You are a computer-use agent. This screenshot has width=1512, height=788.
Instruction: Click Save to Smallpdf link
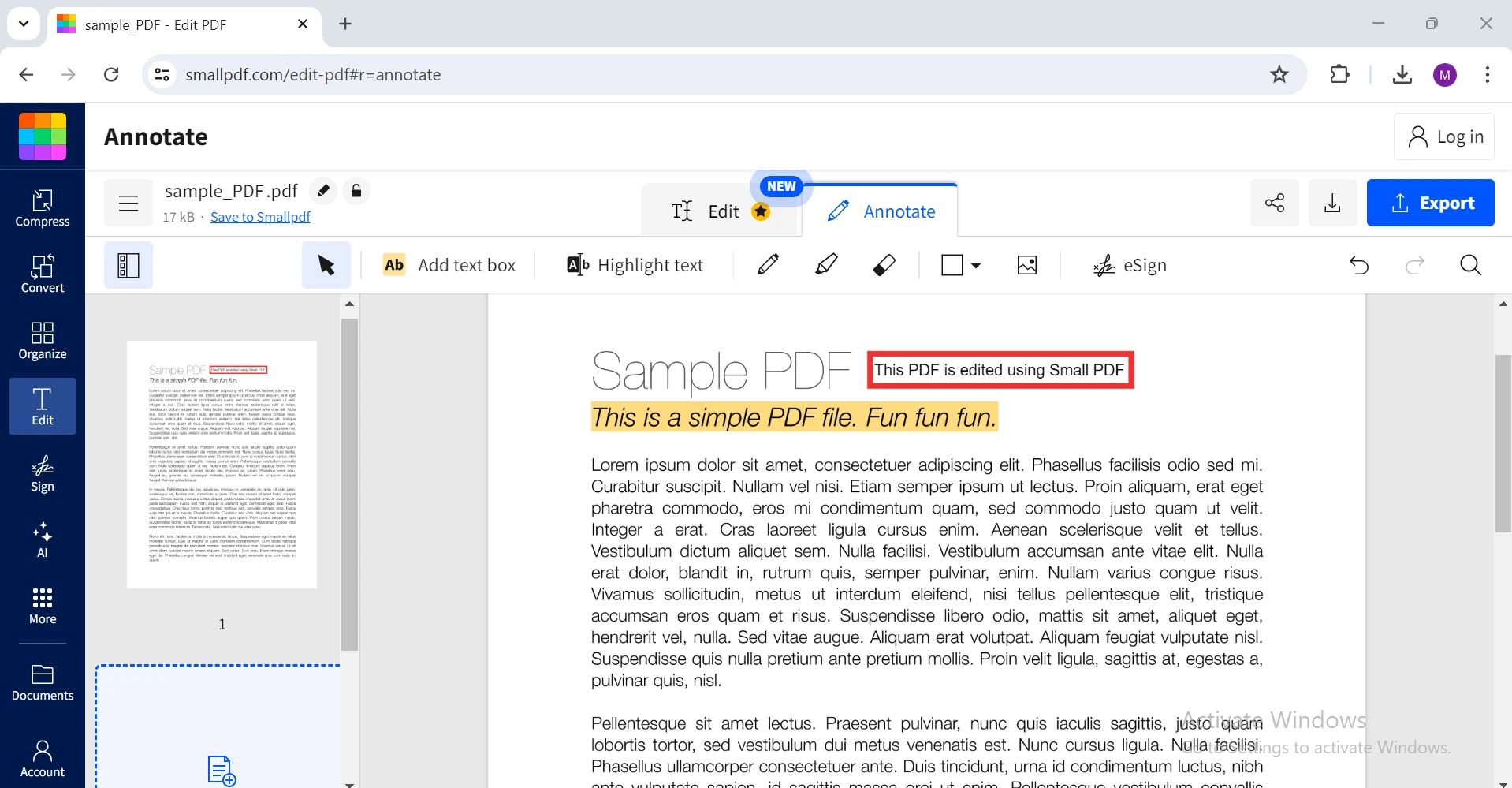260,217
